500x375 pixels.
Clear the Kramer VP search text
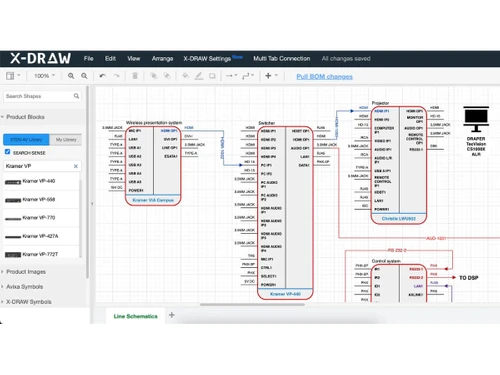tap(76, 166)
